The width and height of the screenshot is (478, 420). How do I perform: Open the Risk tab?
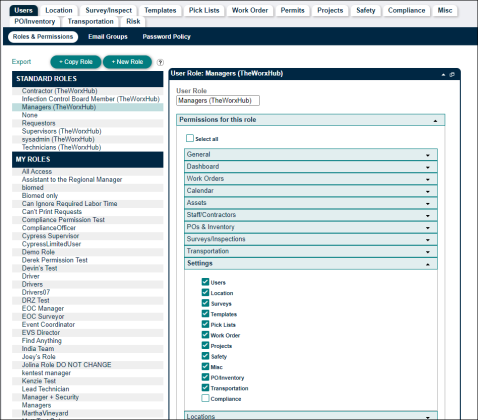(133, 21)
